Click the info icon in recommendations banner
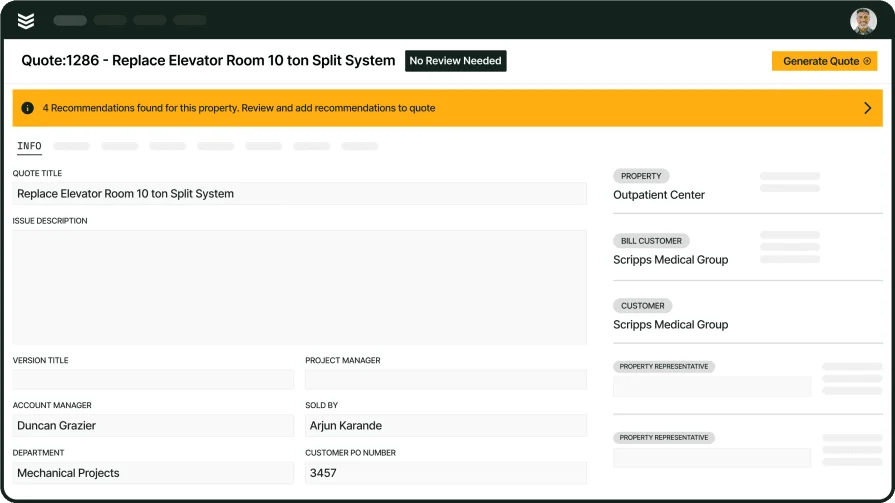 (27, 108)
